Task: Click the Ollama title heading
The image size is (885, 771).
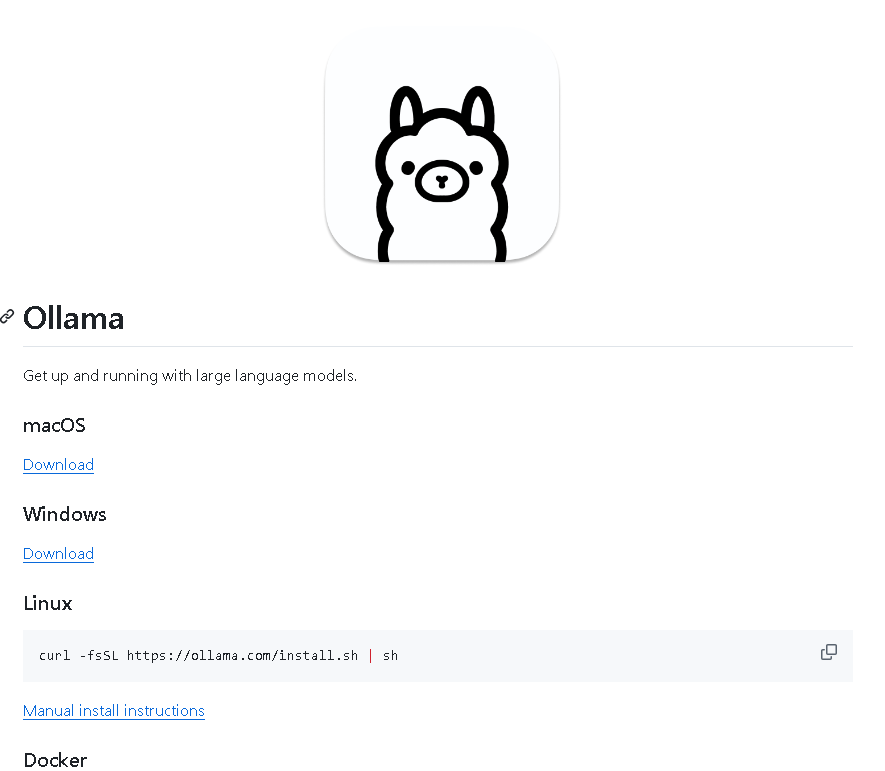Action: pyautogui.click(x=74, y=319)
